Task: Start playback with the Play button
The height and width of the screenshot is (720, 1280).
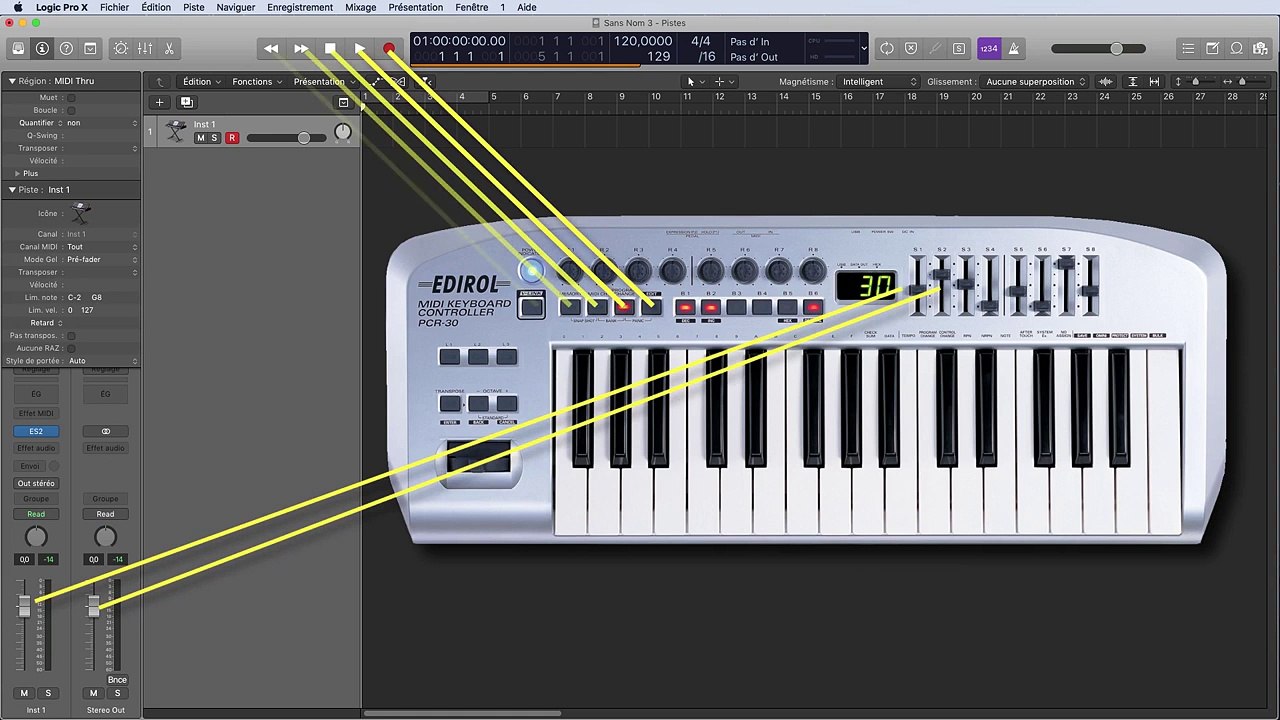Action: click(x=360, y=48)
